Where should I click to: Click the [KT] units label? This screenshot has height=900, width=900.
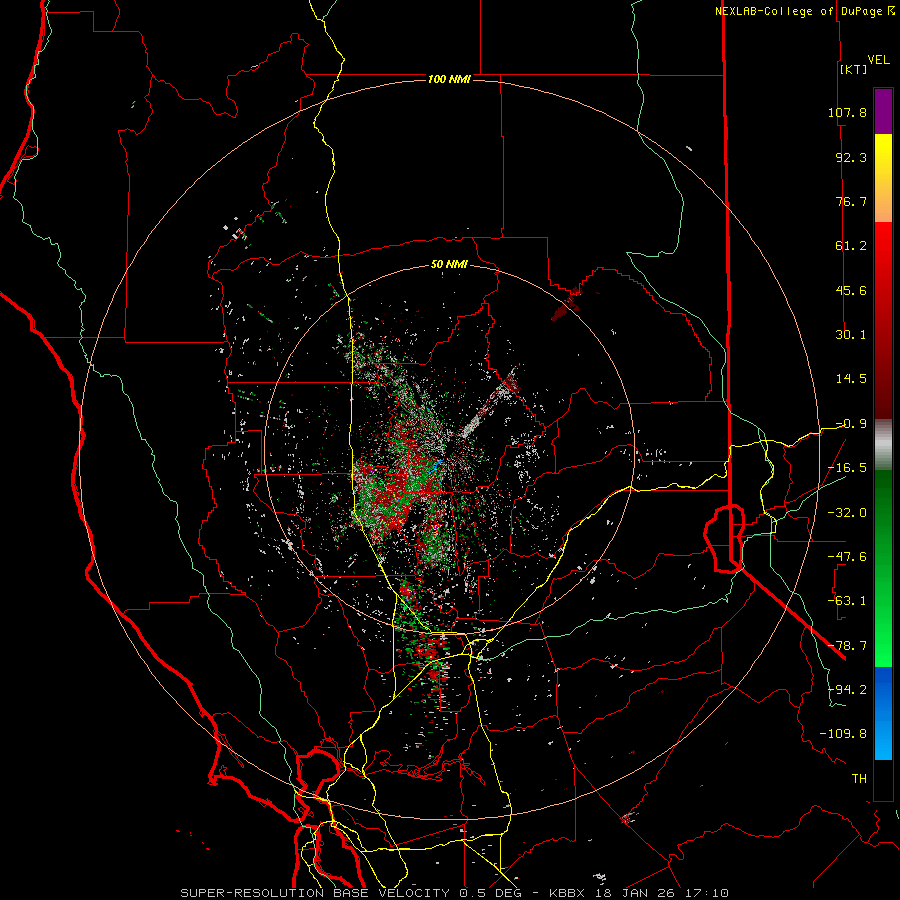(x=854, y=69)
